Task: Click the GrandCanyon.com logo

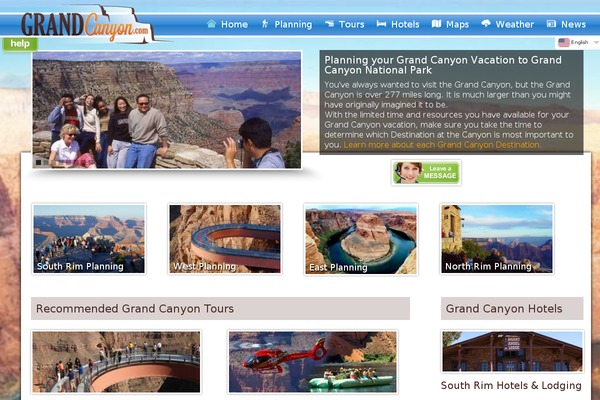Action: click(88, 25)
